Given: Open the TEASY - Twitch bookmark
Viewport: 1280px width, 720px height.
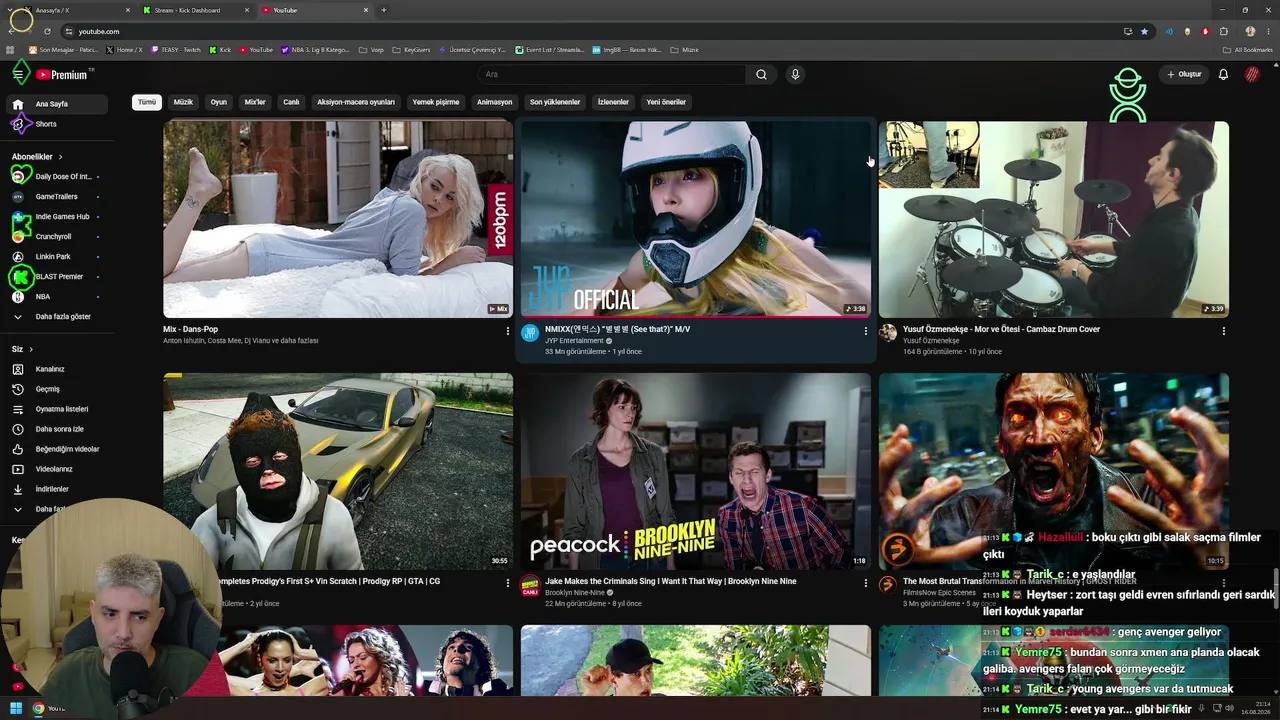Looking at the screenshot, I should click(x=175, y=50).
